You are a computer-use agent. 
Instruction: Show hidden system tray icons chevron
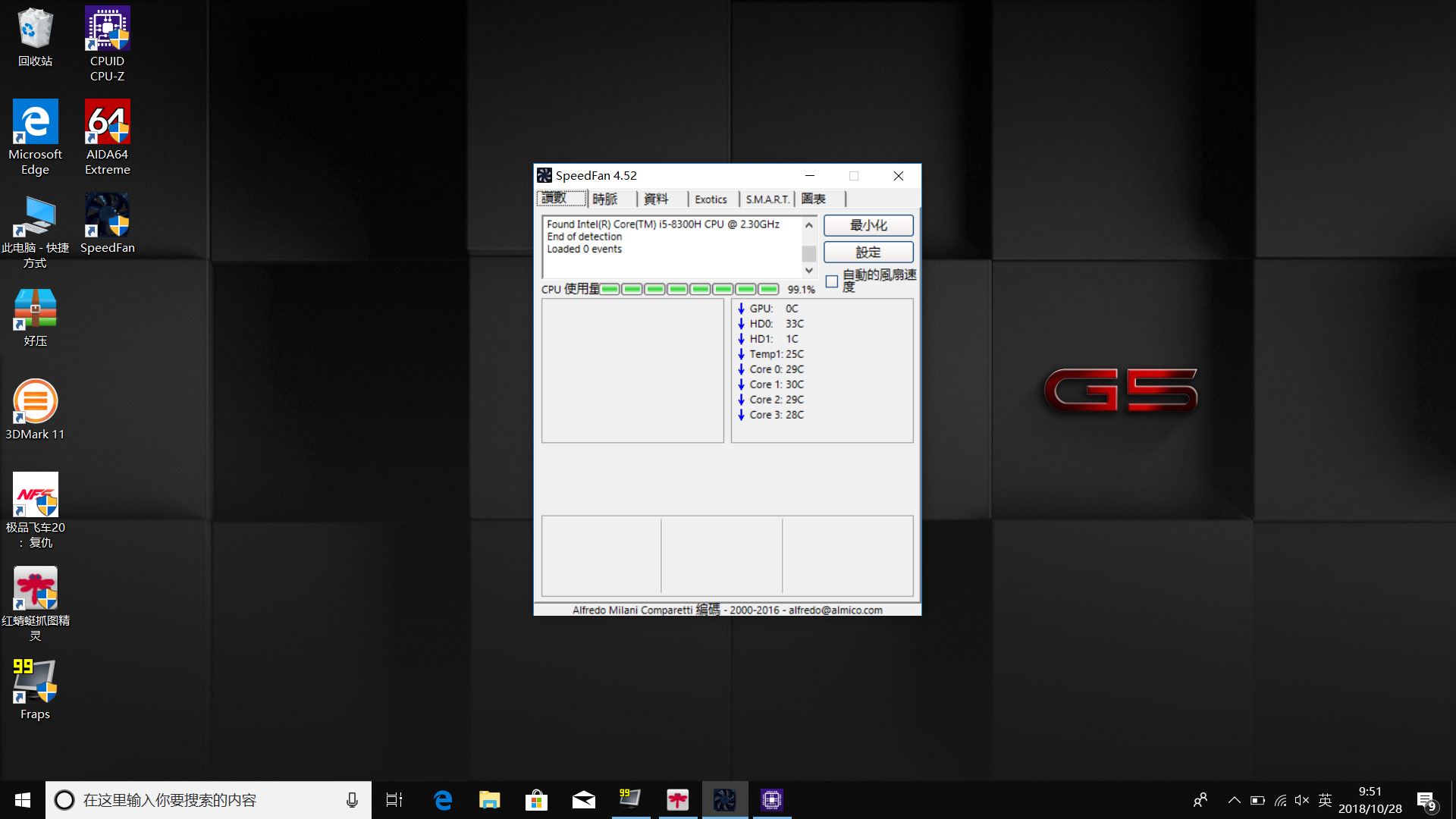[x=1234, y=800]
